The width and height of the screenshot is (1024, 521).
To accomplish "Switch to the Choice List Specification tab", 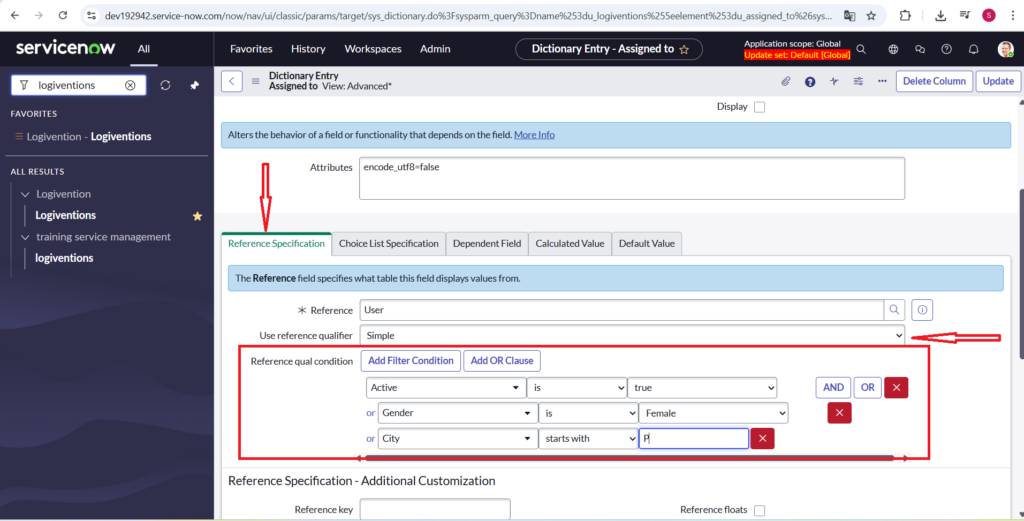I will [388, 243].
